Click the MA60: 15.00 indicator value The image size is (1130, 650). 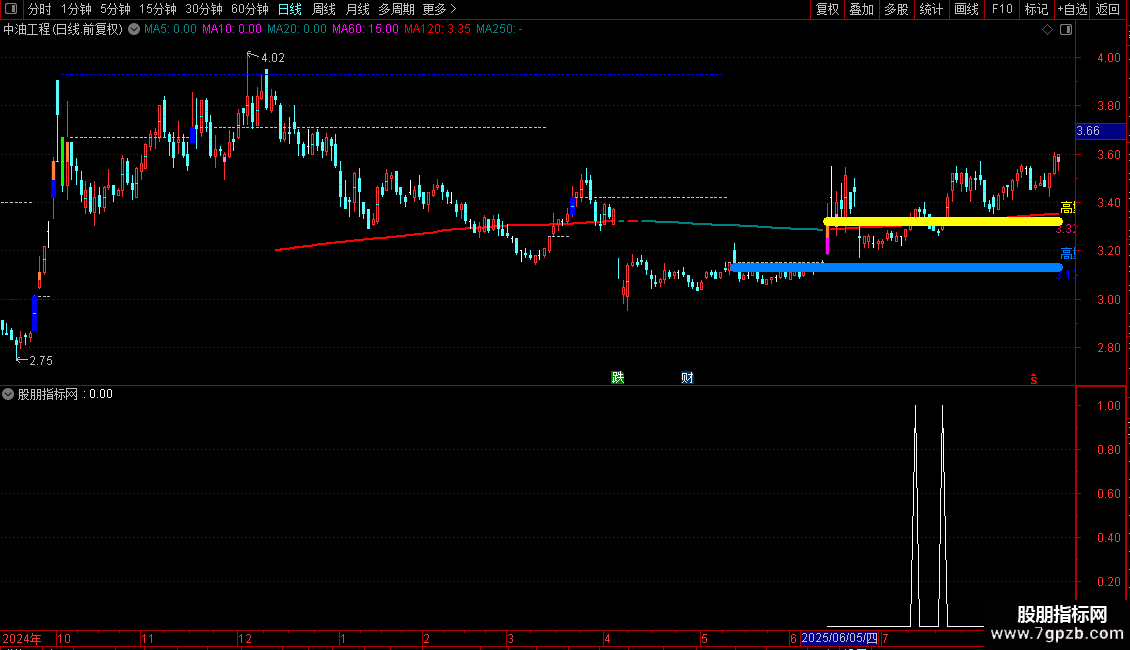365,29
